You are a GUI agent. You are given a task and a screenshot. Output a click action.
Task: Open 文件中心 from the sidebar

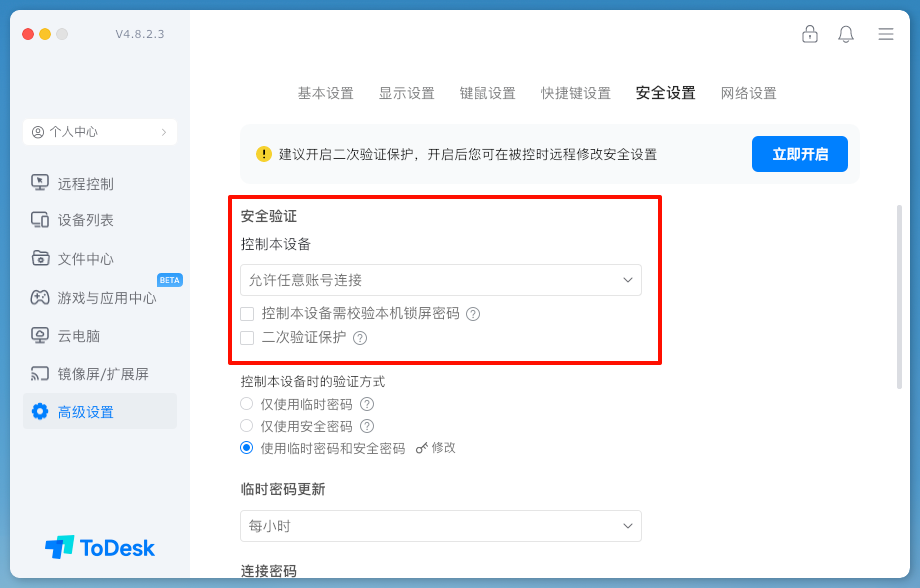pyautogui.click(x=85, y=259)
